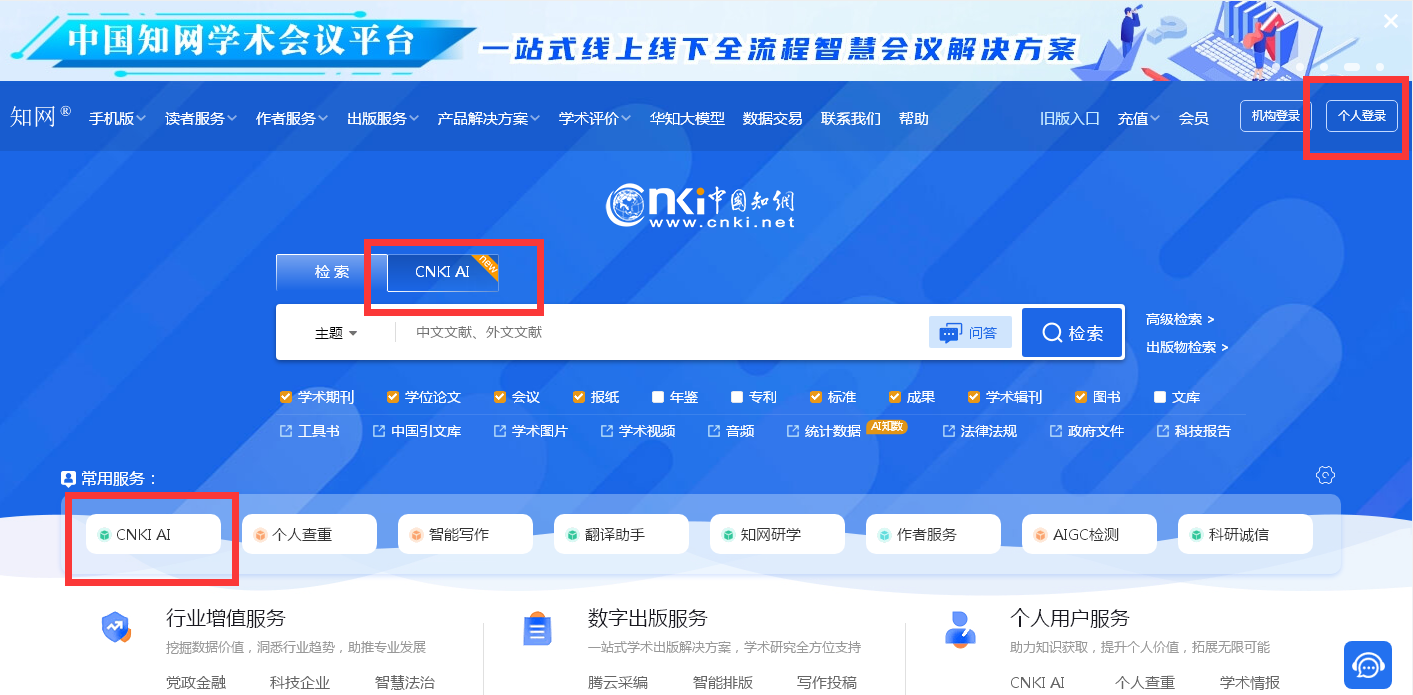Tick the 专利 checkbox
The height and width of the screenshot is (695, 1413).
(x=737, y=397)
